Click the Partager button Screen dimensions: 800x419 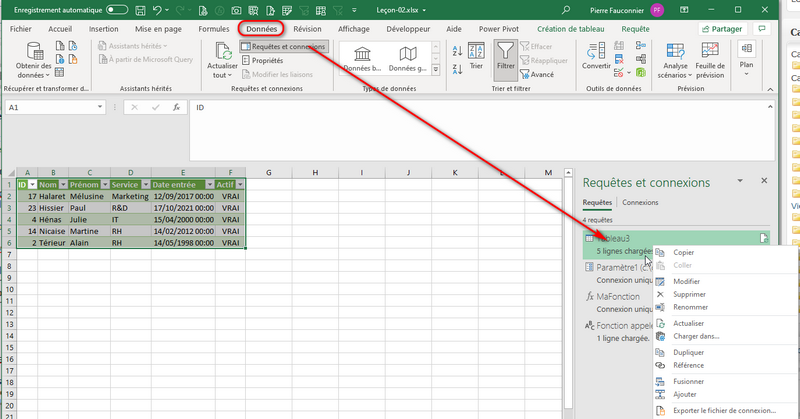pyautogui.click(x=722, y=29)
